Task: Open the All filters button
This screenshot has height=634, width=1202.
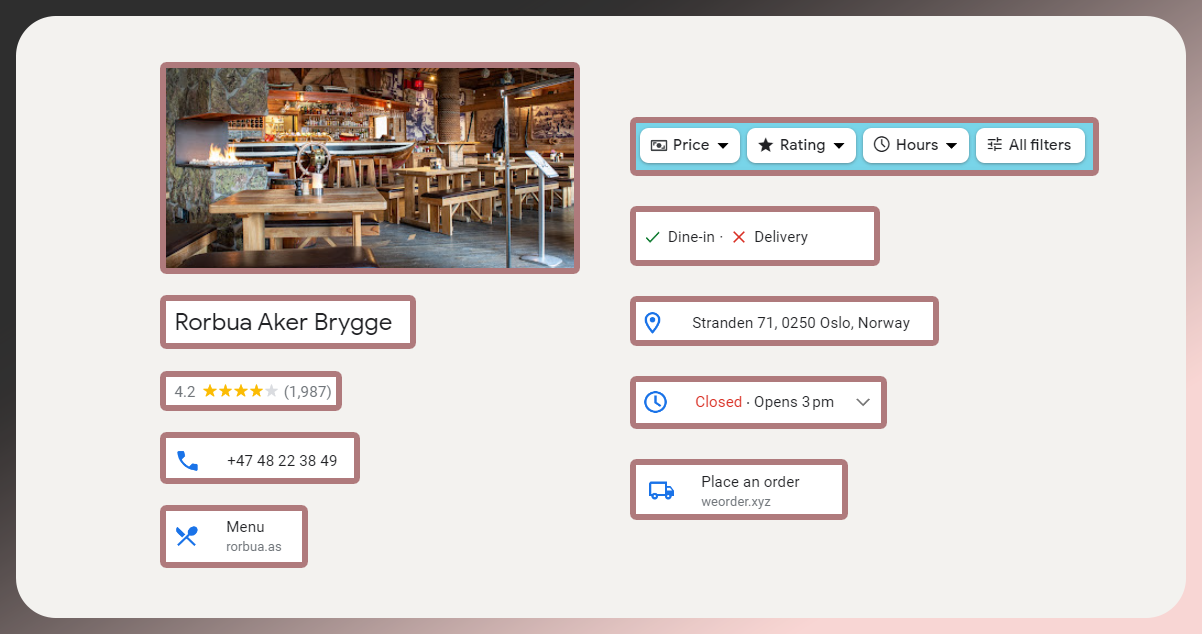Action: click(x=1030, y=145)
